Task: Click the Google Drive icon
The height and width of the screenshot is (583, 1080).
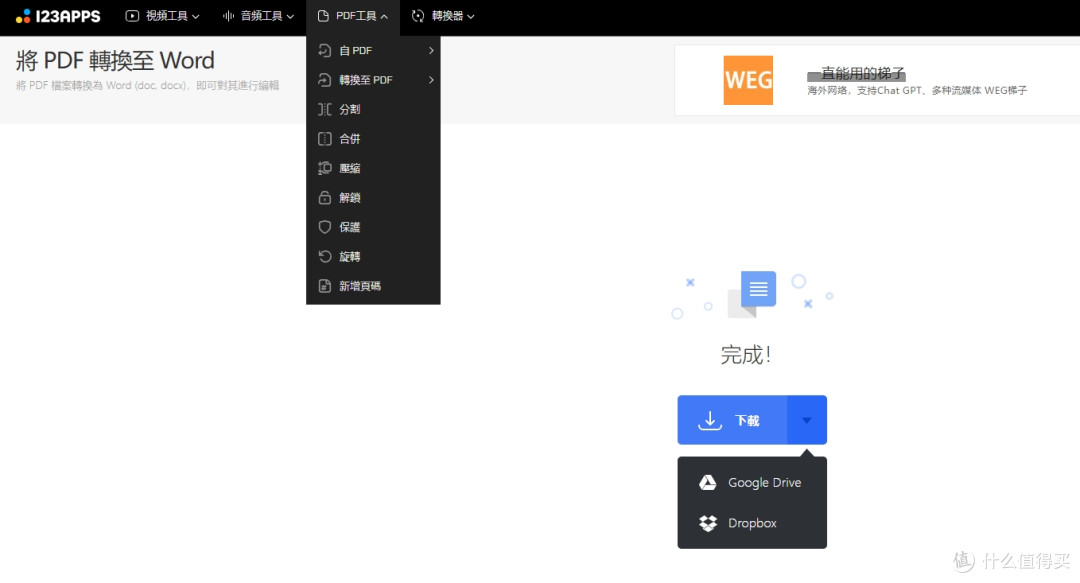Action: pos(708,482)
